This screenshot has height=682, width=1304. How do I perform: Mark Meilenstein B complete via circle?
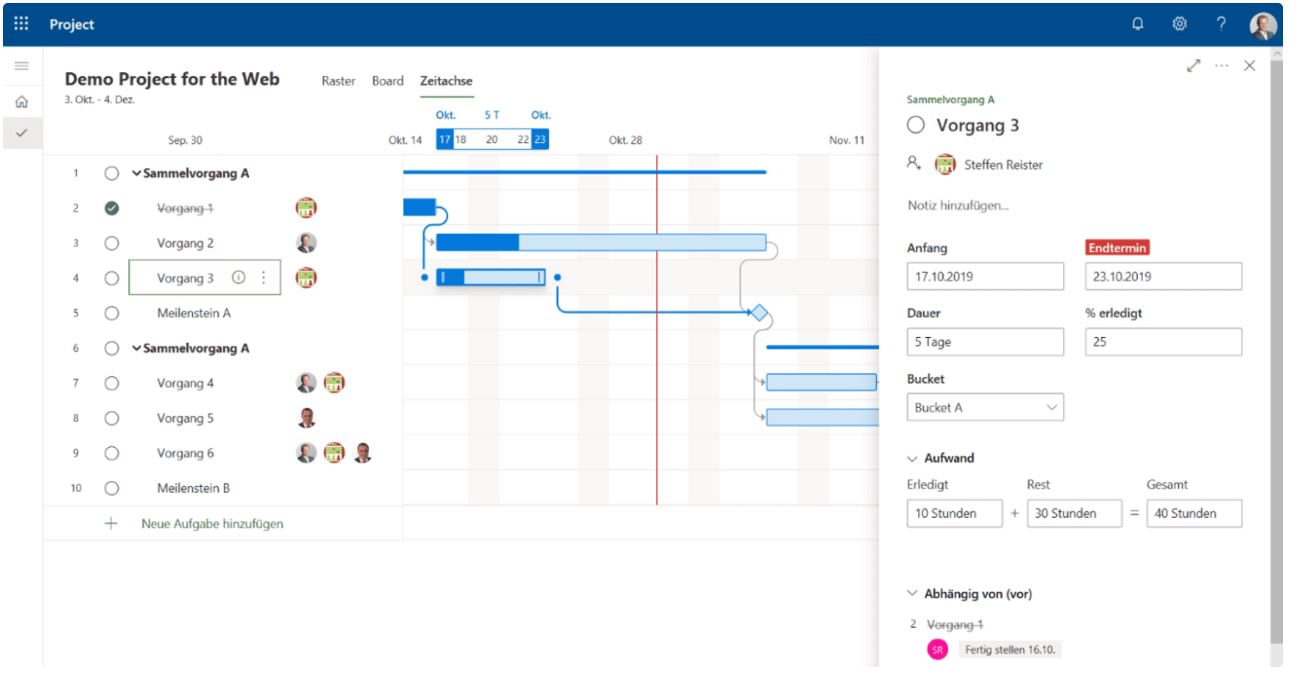tap(112, 488)
